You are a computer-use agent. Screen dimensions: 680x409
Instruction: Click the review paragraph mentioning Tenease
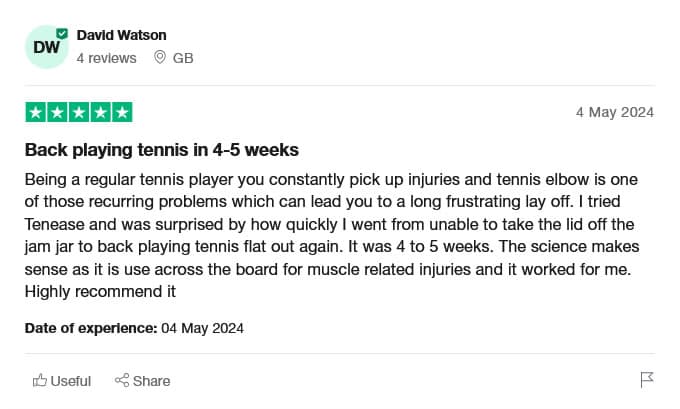332,236
